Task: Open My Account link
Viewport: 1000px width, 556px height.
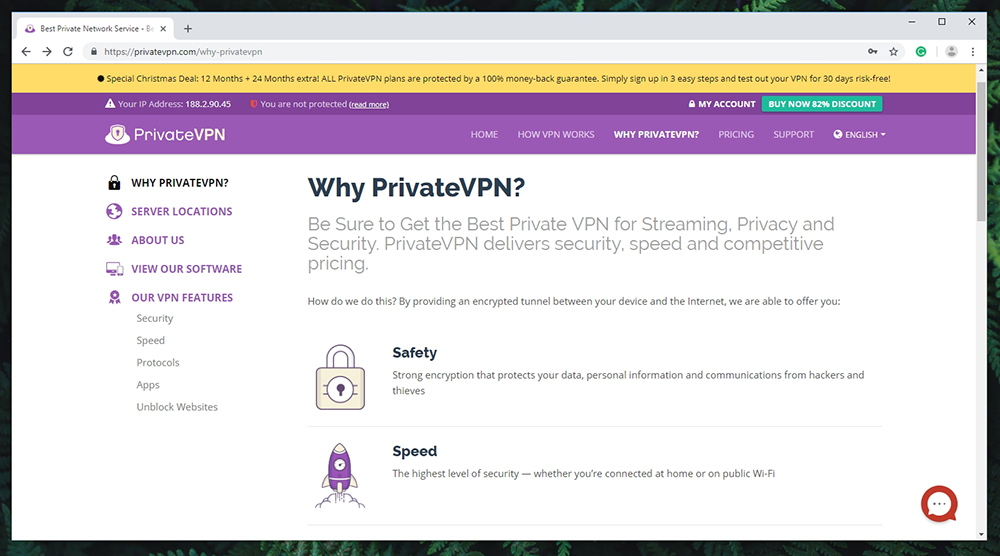Action: point(722,104)
